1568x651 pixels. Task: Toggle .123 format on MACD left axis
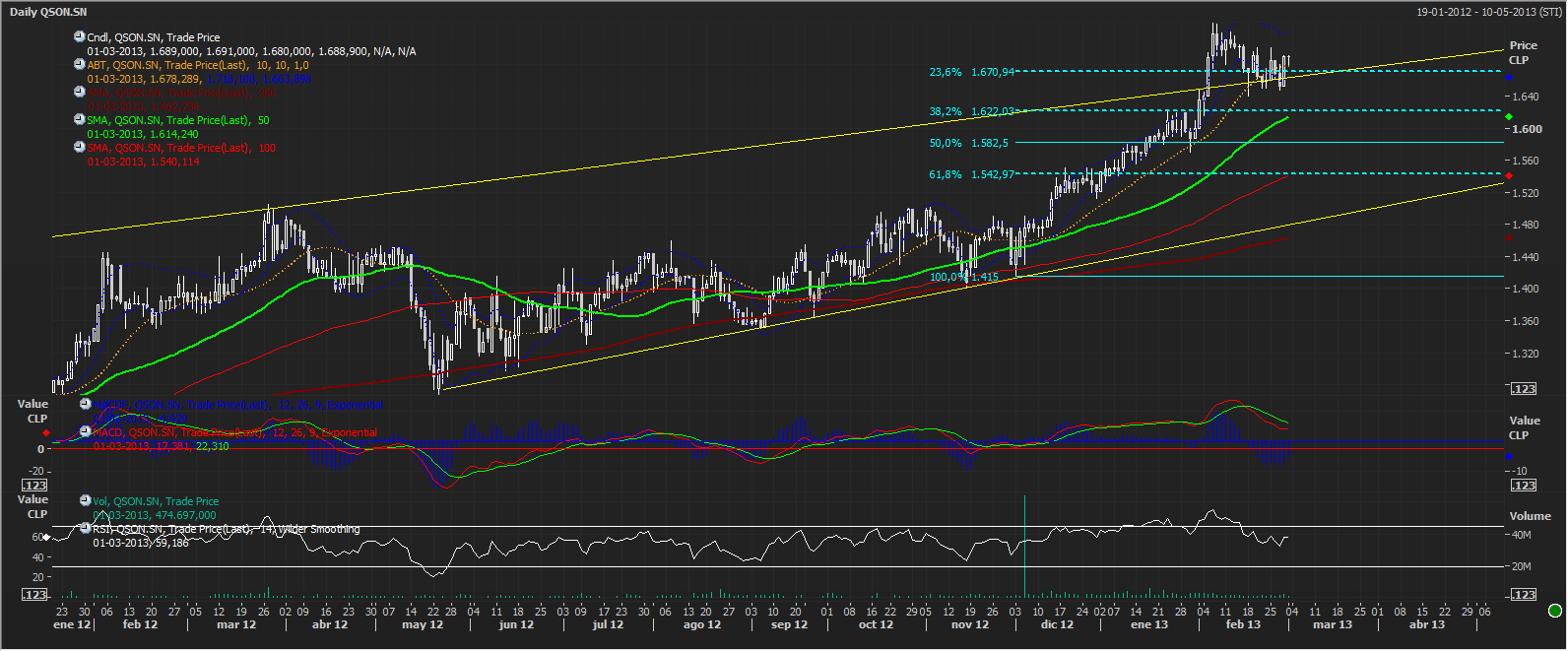coord(35,485)
